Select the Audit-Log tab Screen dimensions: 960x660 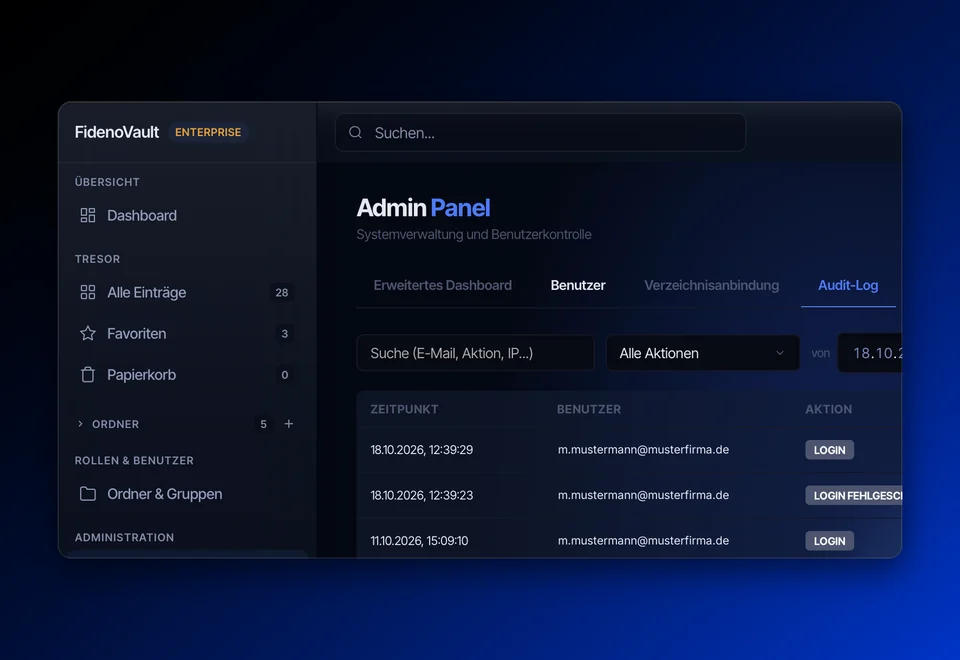pyautogui.click(x=848, y=285)
